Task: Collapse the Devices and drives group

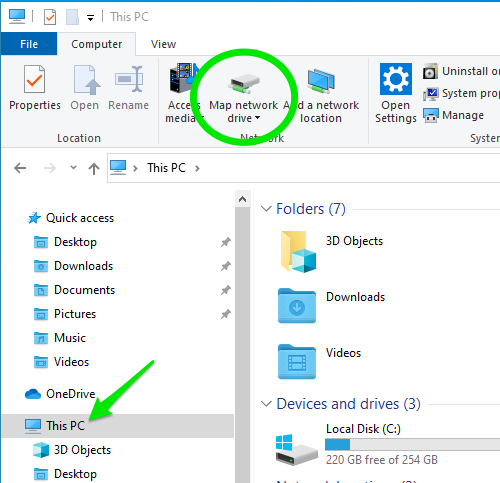Action: point(266,404)
